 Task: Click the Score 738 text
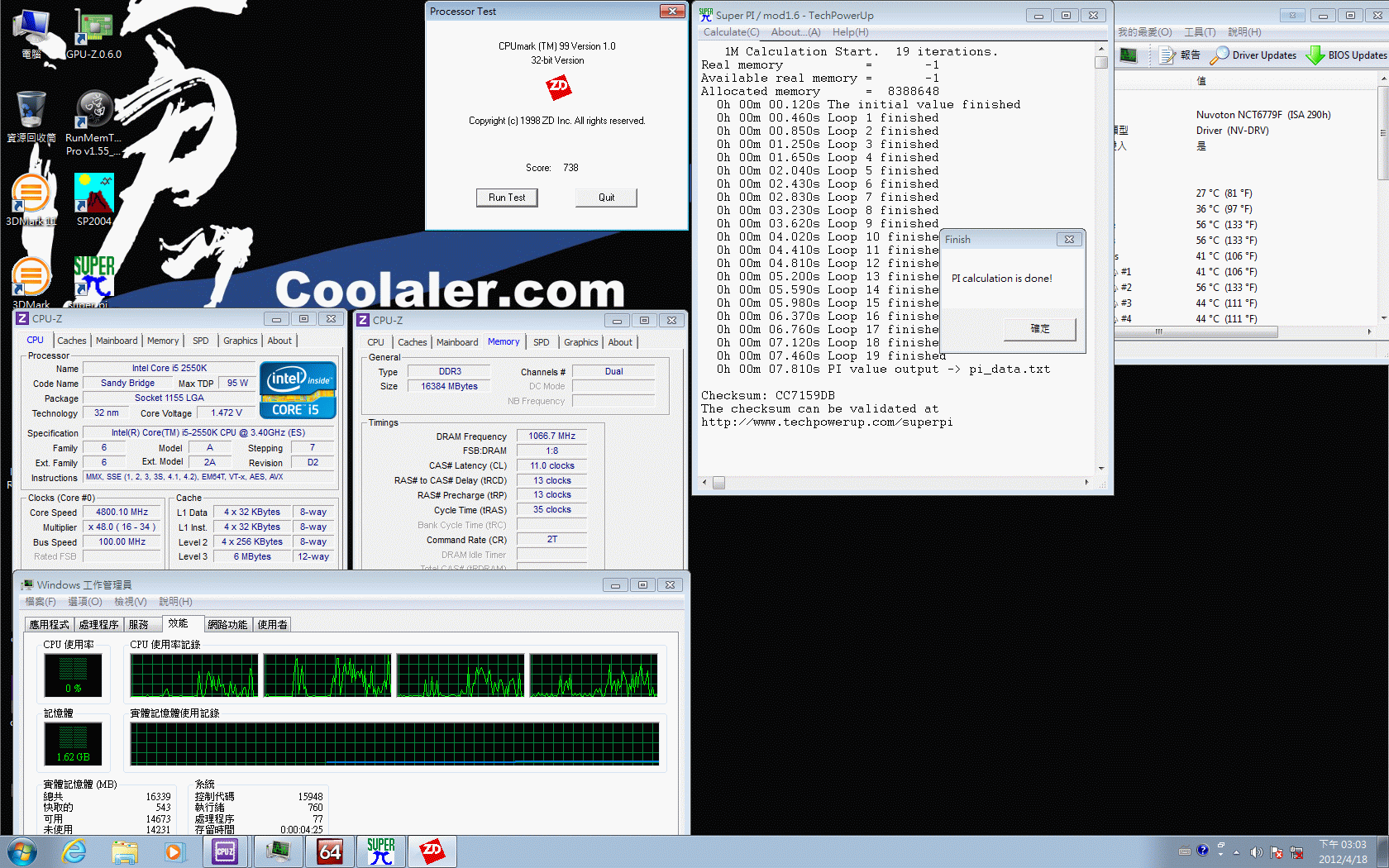[x=552, y=168]
